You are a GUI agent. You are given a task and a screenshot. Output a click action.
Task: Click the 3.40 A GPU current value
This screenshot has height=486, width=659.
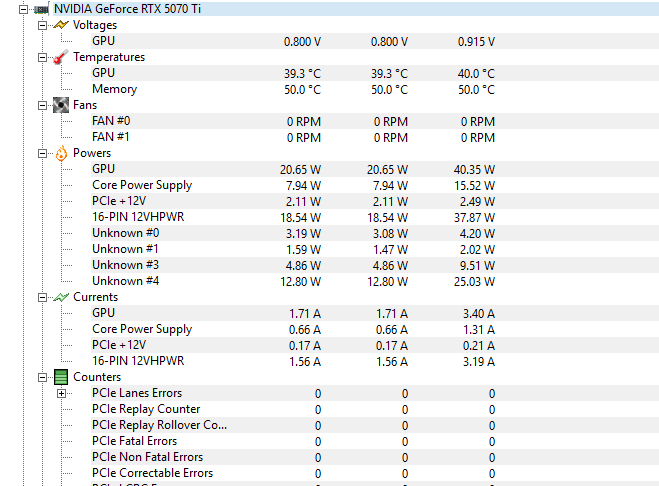[x=479, y=314]
